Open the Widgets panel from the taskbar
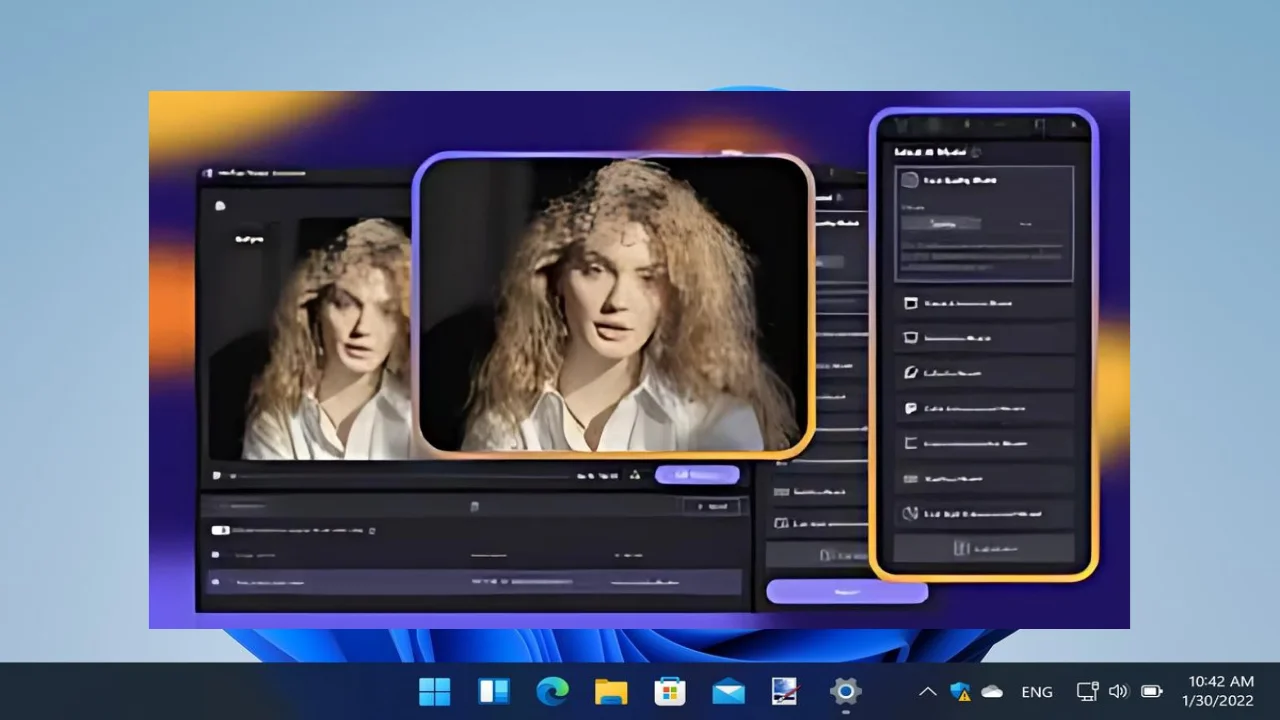The image size is (1280, 720). tap(494, 691)
